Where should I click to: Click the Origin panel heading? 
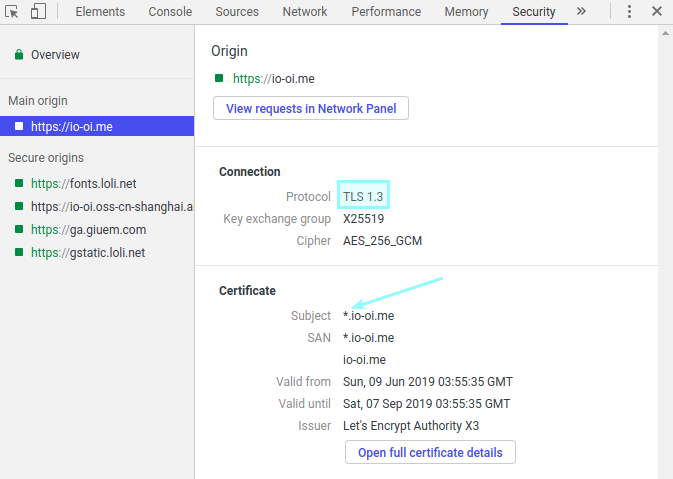click(229, 51)
